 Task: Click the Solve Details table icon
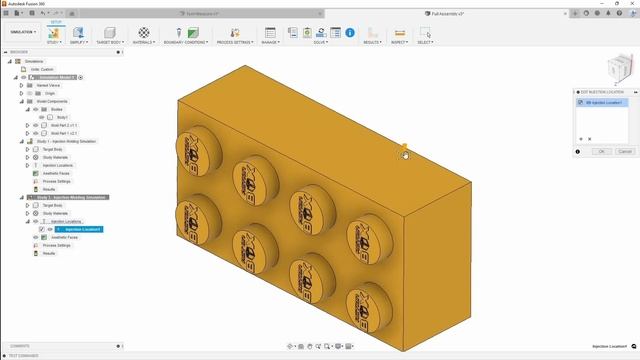pyautogui.click(x=336, y=33)
